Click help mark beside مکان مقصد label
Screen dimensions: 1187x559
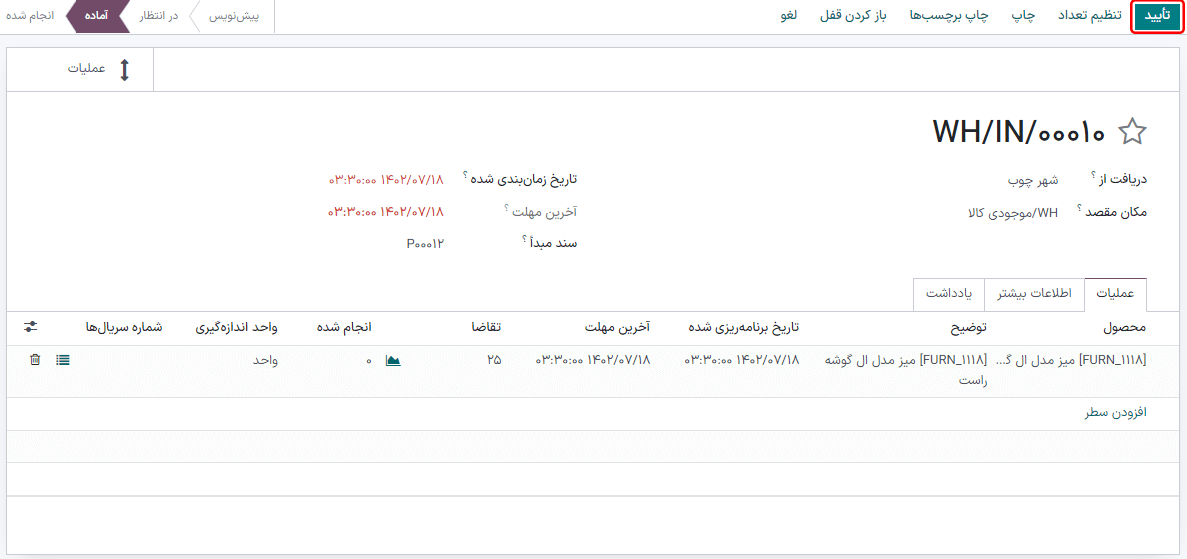click(x=1080, y=206)
